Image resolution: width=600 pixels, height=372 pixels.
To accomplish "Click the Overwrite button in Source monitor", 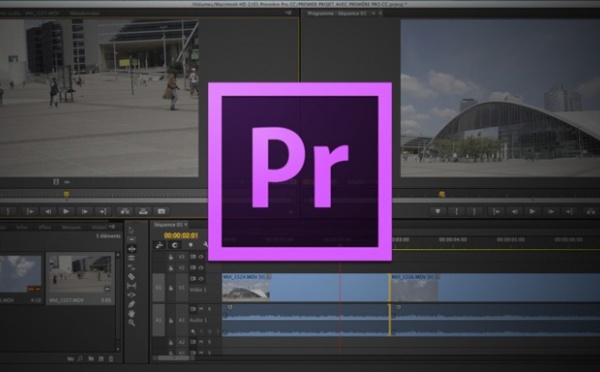I will click(x=143, y=211).
